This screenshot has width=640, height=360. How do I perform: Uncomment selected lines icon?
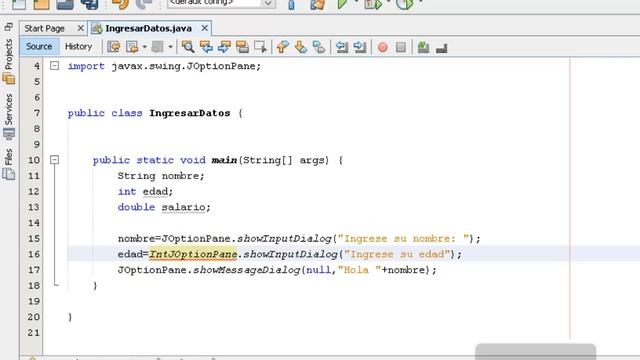coord(442,48)
